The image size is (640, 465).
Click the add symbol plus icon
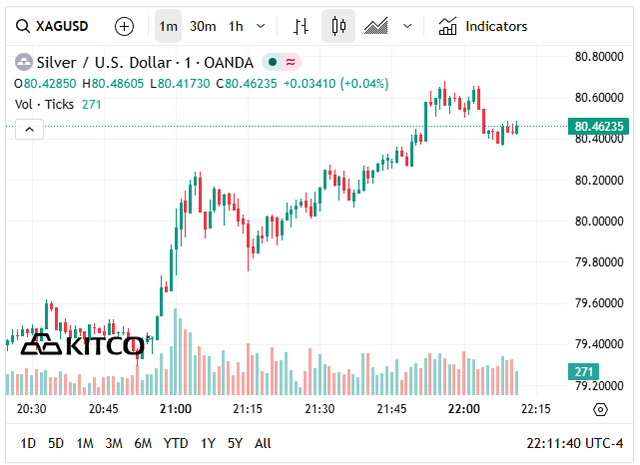point(124,26)
